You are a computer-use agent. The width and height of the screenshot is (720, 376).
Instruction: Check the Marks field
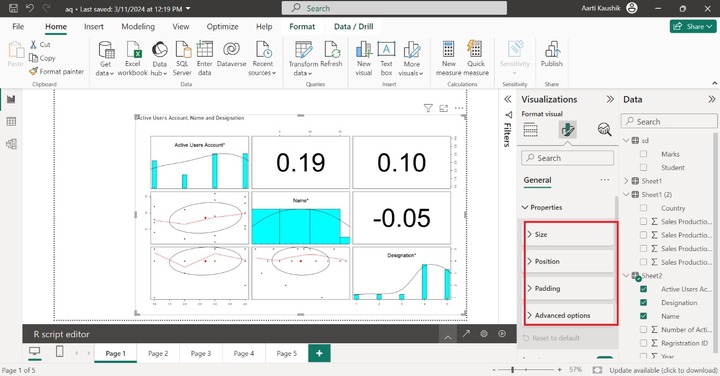pyautogui.click(x=643, y=154)
